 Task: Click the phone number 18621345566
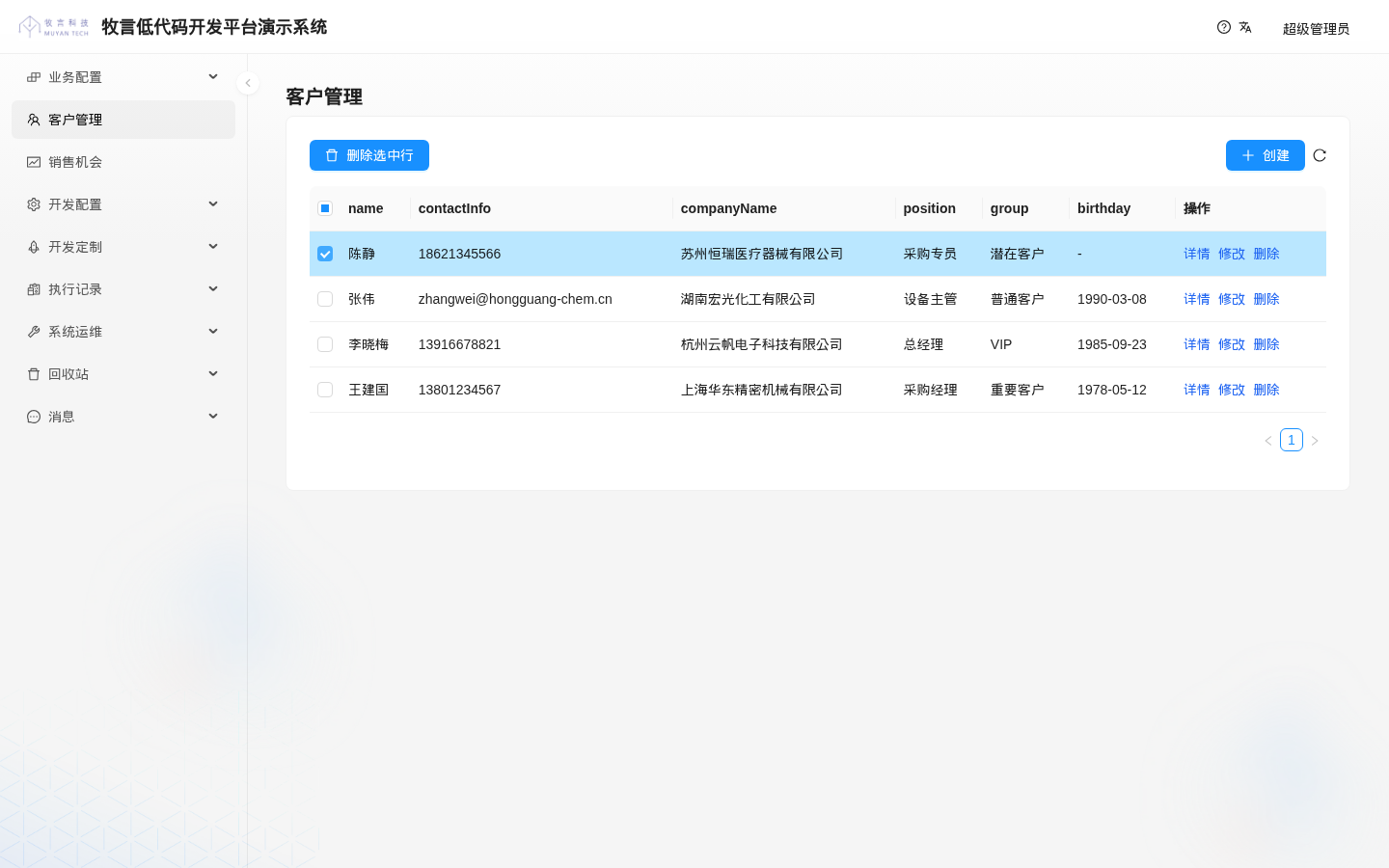(x=459, y=254)
